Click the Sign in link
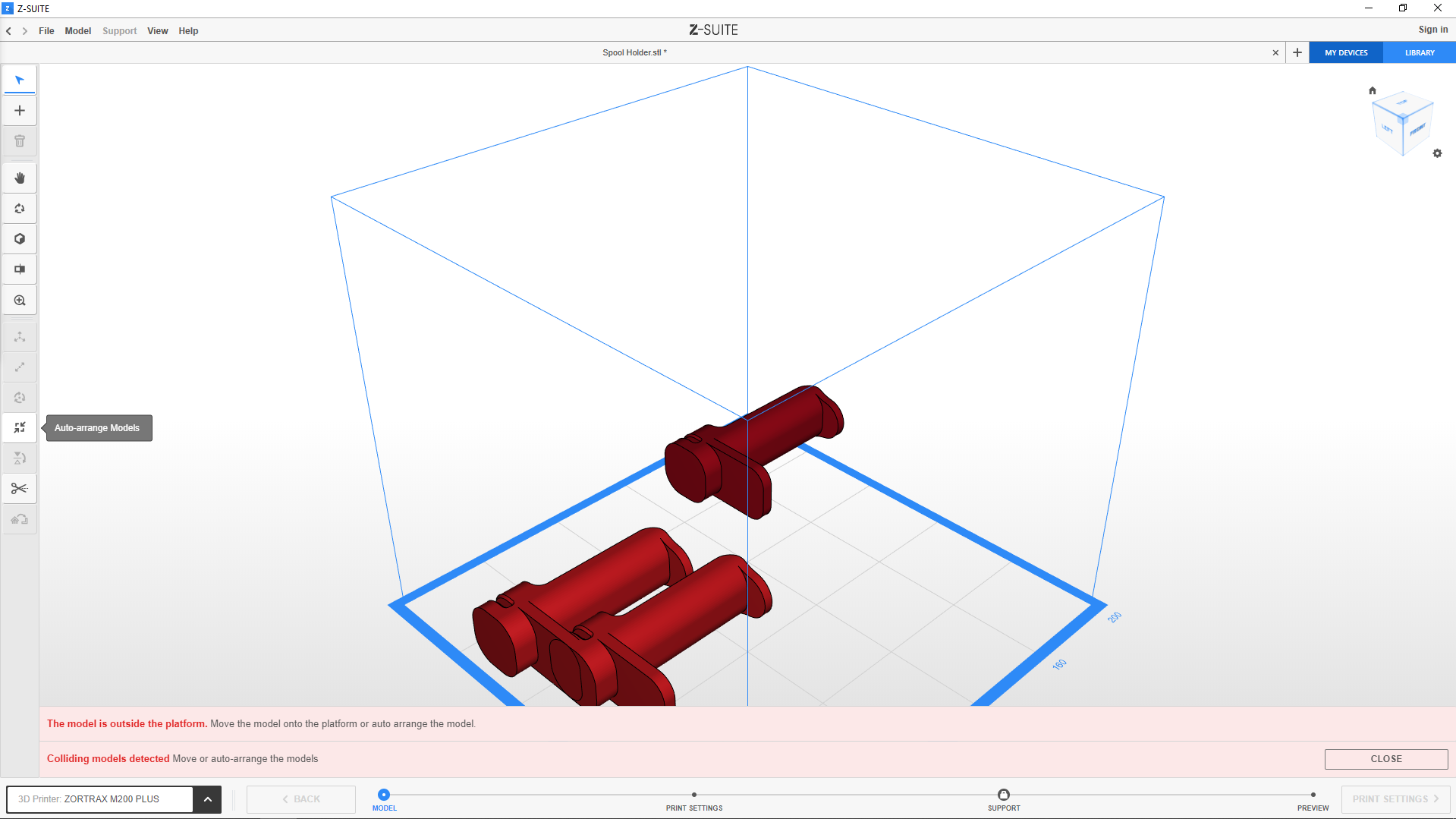1456x819 pixels. click(1432, 30)
